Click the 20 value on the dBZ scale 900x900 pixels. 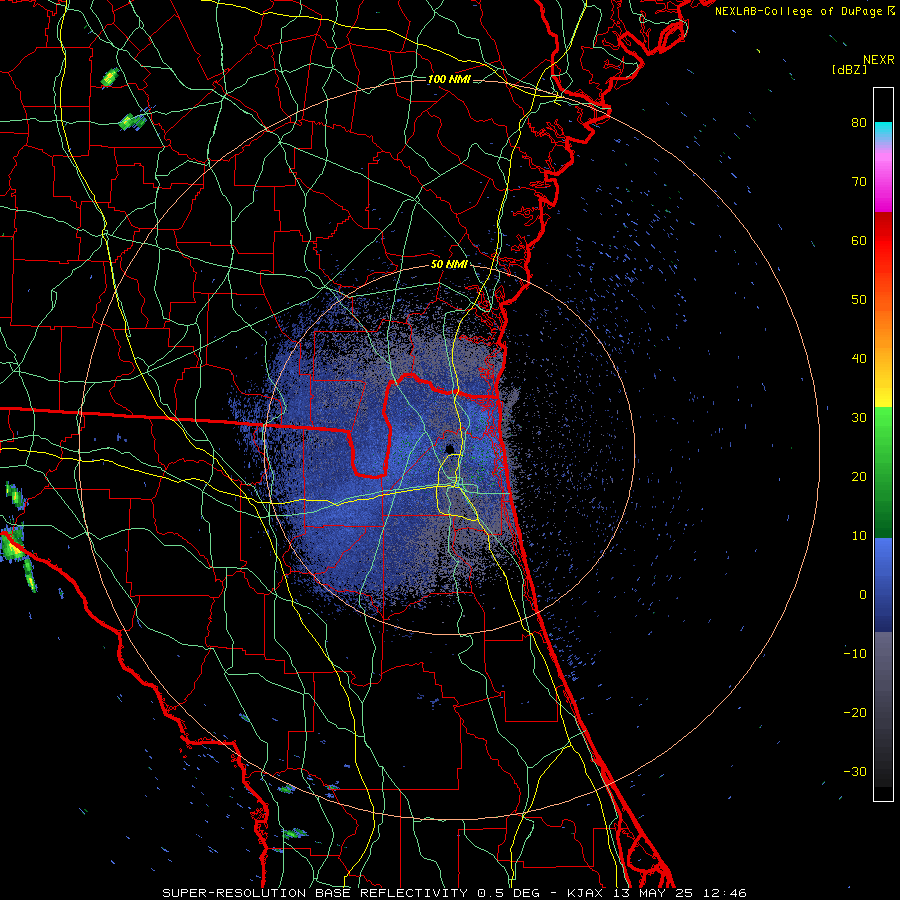click(859, 476)
